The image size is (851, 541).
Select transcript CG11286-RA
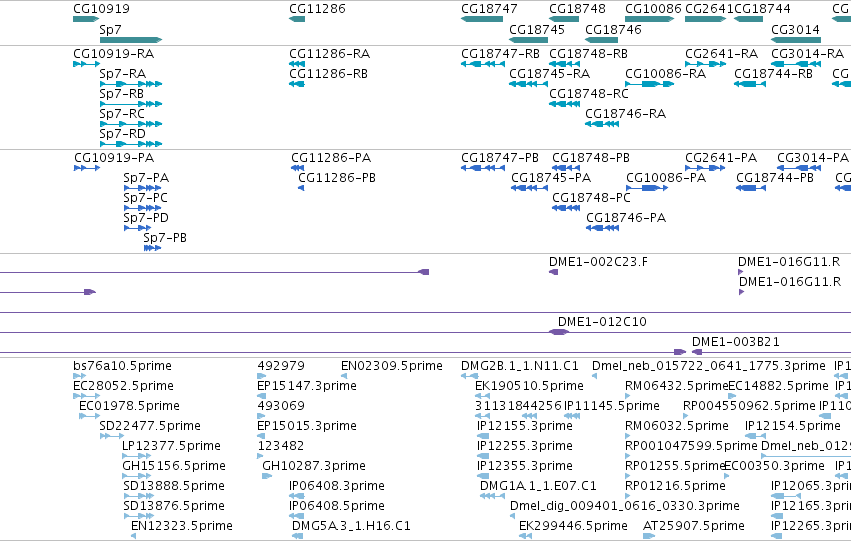pyautogui.click(x=329, y=54)
